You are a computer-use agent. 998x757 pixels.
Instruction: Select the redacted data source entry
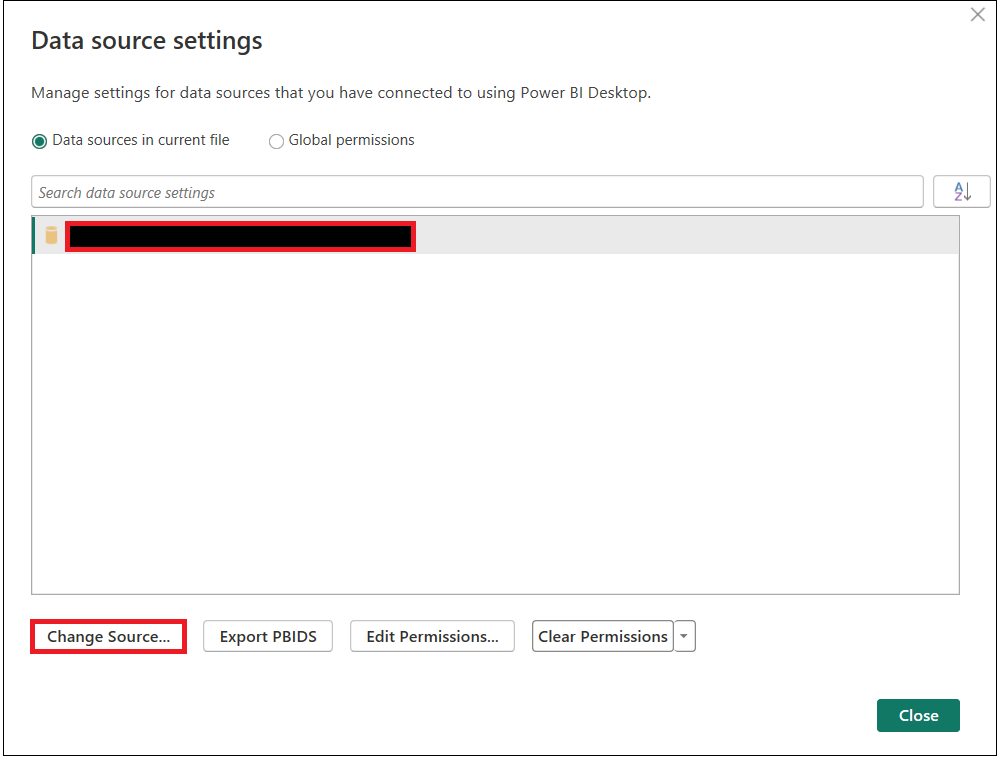[240, 236]
